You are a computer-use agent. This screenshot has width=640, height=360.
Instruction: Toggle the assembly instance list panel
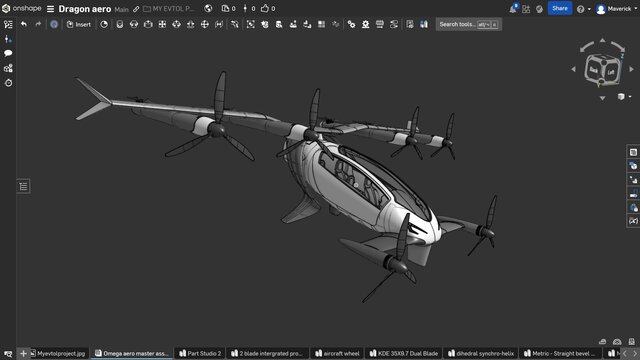[8, 24]
